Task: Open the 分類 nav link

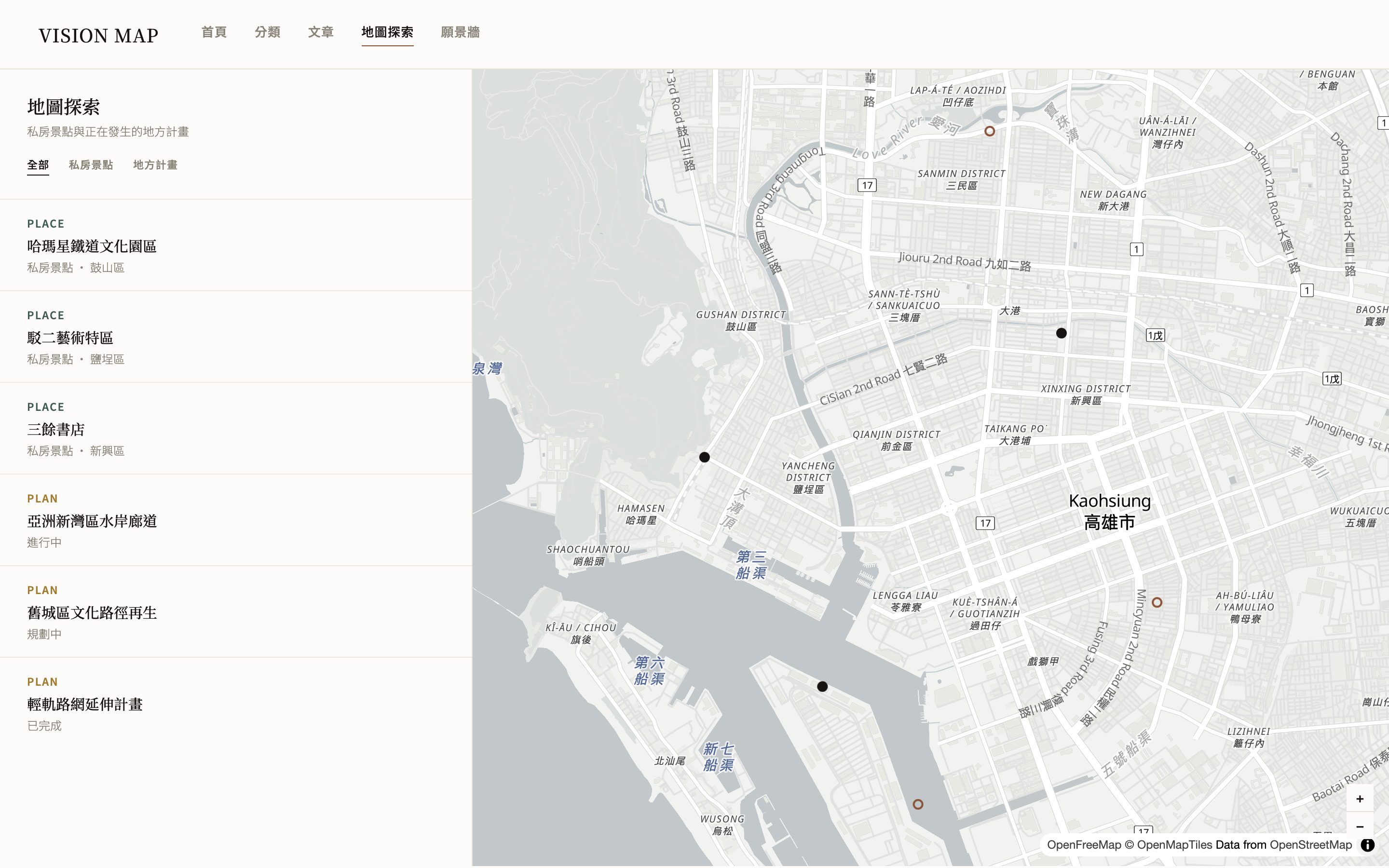Action: [x=268, y=32]
